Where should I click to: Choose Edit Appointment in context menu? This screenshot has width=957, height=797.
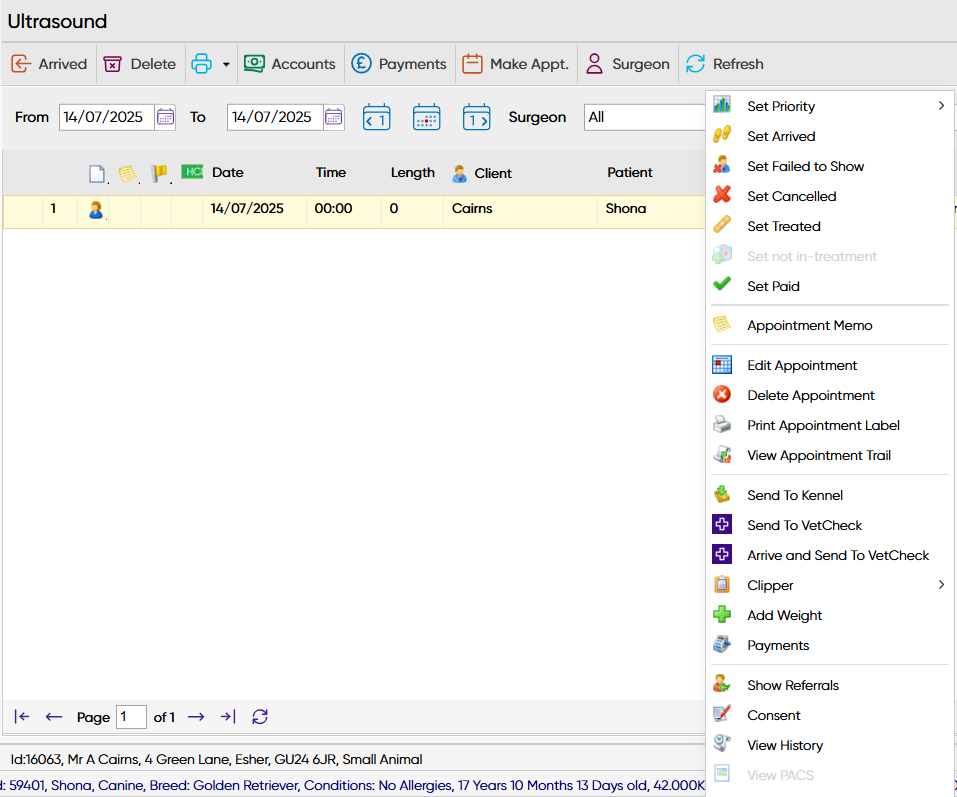point(801,365)
